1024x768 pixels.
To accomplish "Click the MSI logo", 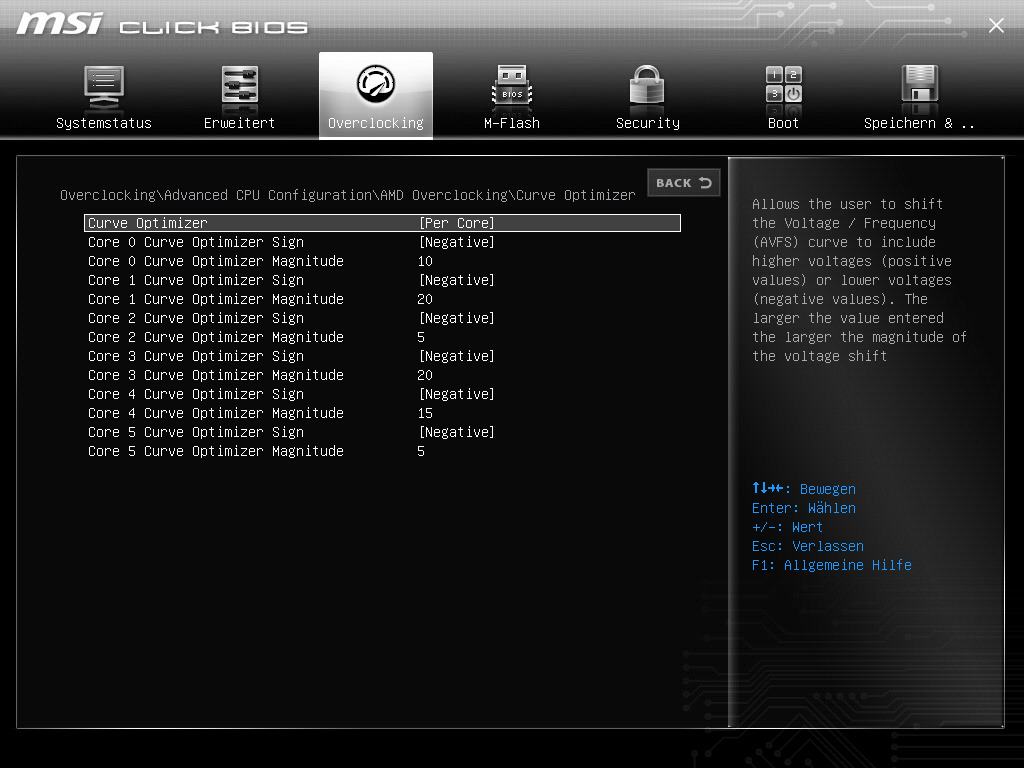I will [x=59, y=24].
